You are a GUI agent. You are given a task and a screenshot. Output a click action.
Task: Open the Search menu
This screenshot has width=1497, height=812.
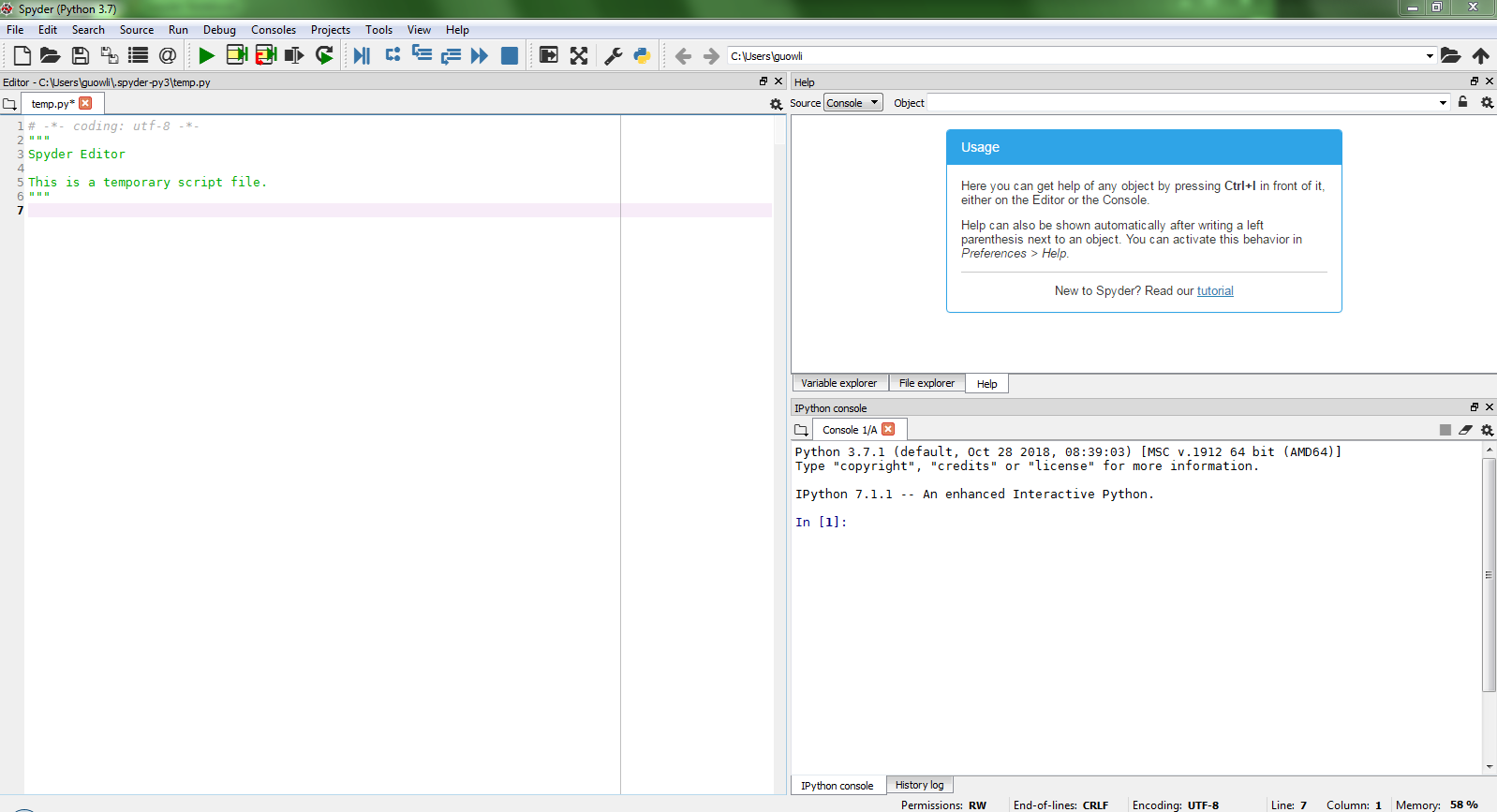tap(88, 30)
